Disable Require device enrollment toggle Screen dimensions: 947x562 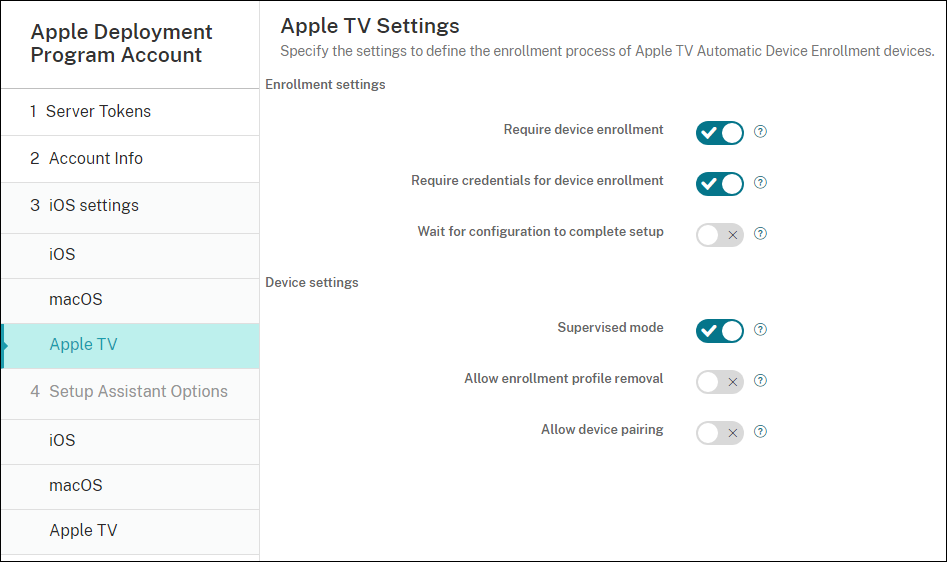coord(720,132)
